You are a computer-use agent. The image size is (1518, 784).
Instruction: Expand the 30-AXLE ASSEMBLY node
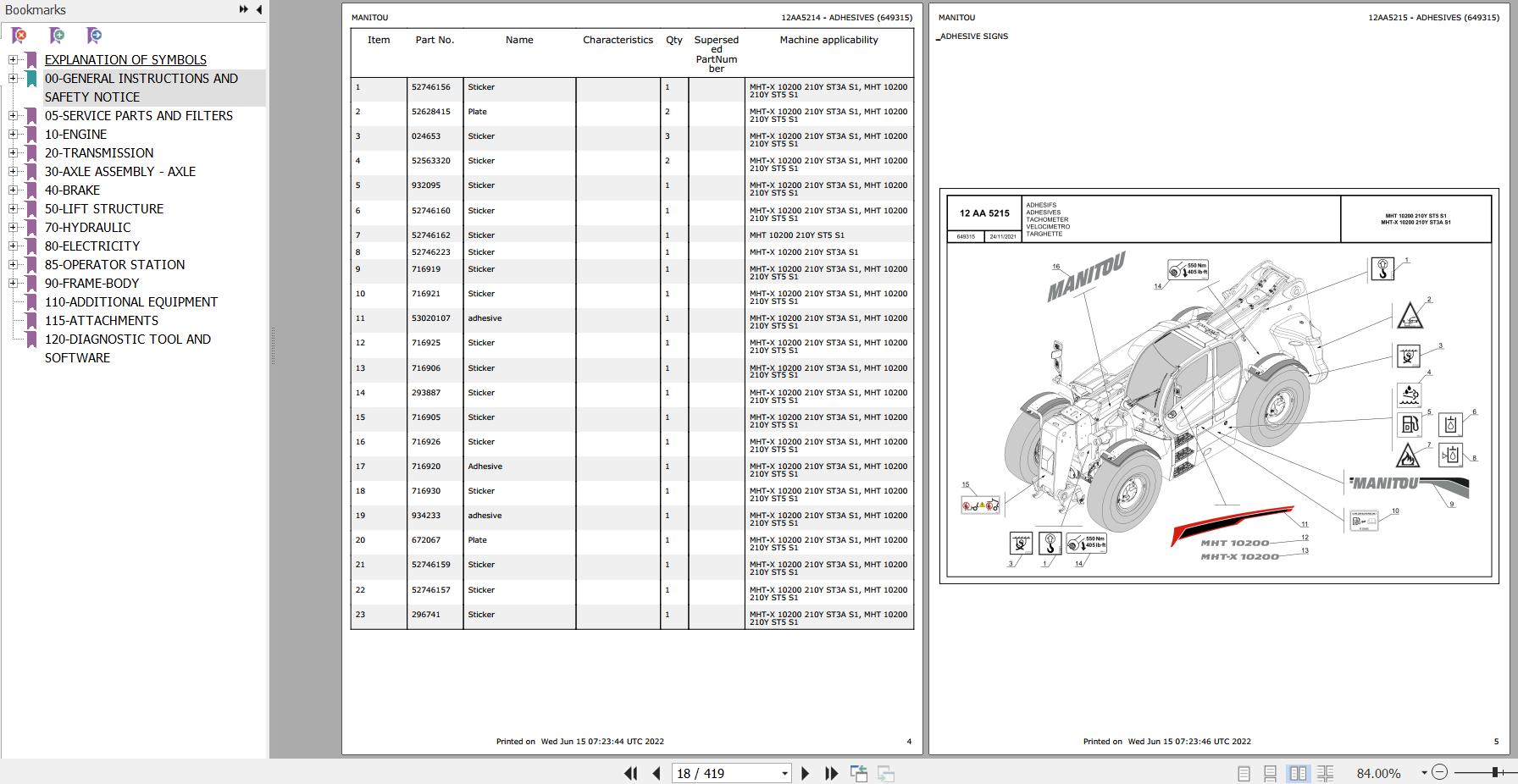[13, 172]
